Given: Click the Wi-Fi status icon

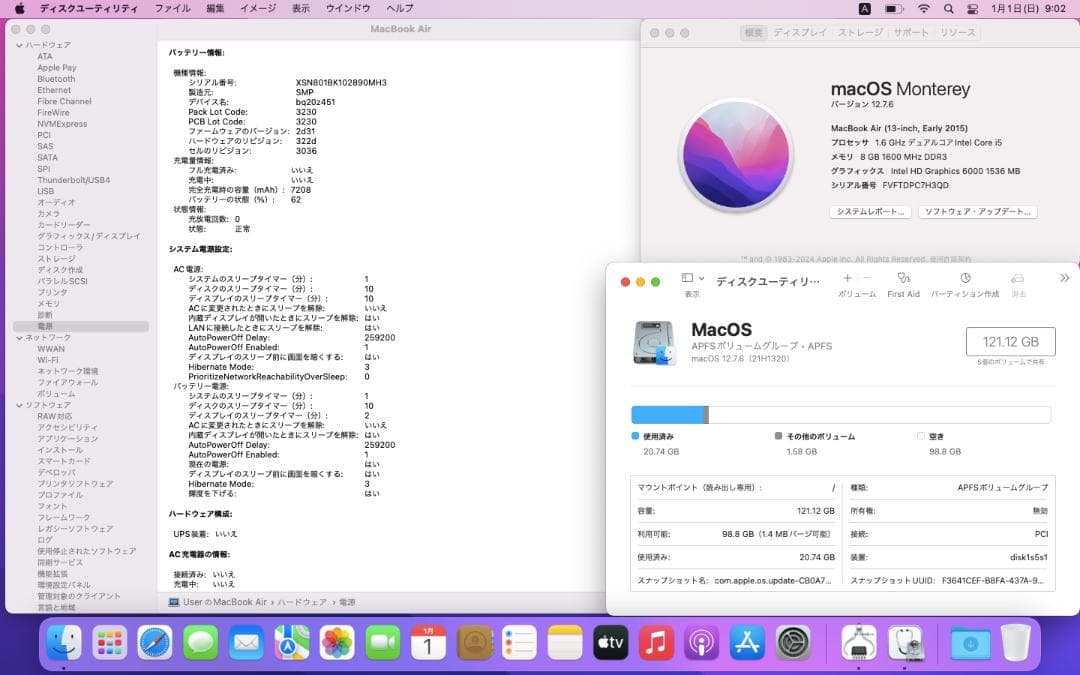Looking at the screenshot, I should coord(924,9).
